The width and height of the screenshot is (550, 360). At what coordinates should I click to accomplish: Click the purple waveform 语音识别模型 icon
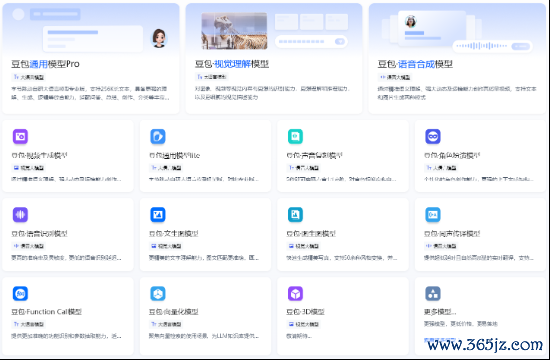[x=20, y=214]
